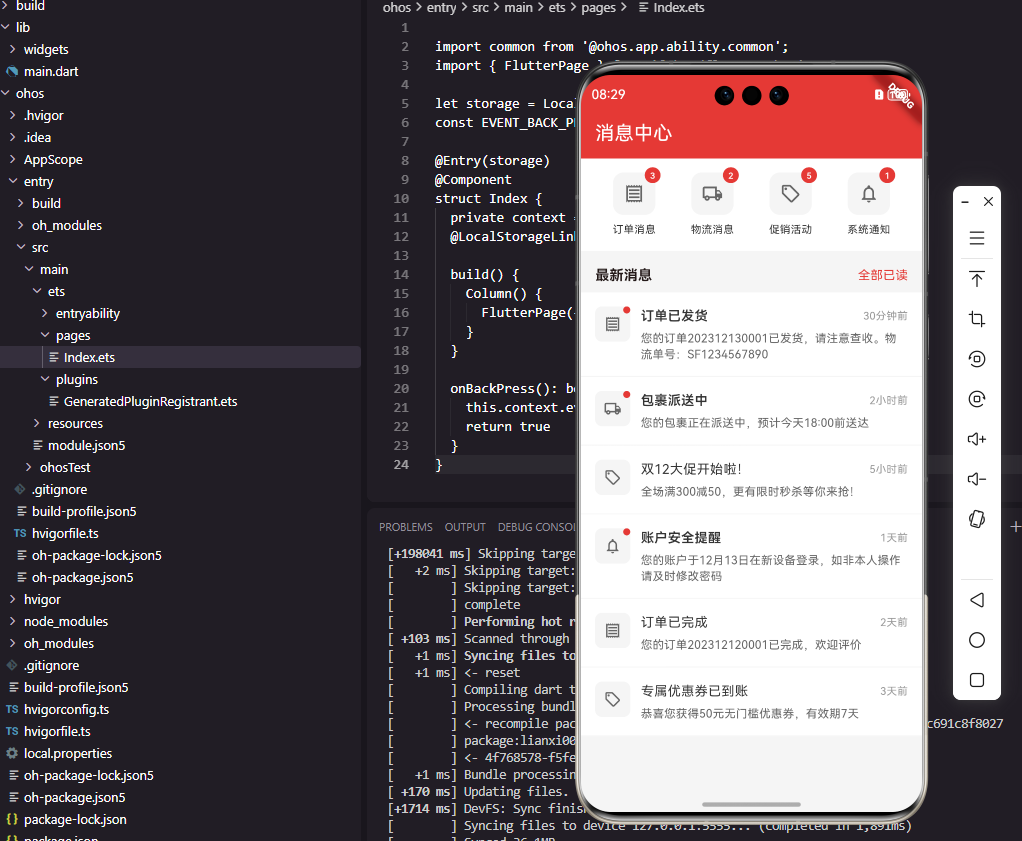Image resolution: width=1022 pixels, height=841 pixels.
Task: Open 促销活动 tag icon
Action: click(x=790, y=194)
